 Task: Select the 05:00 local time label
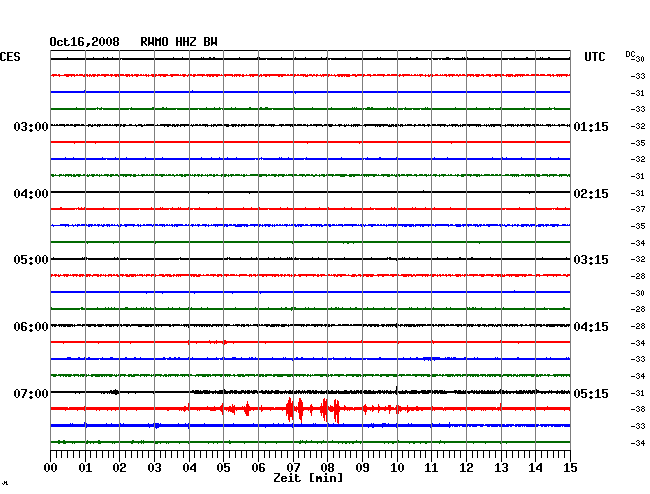click(x=31, y=260)
